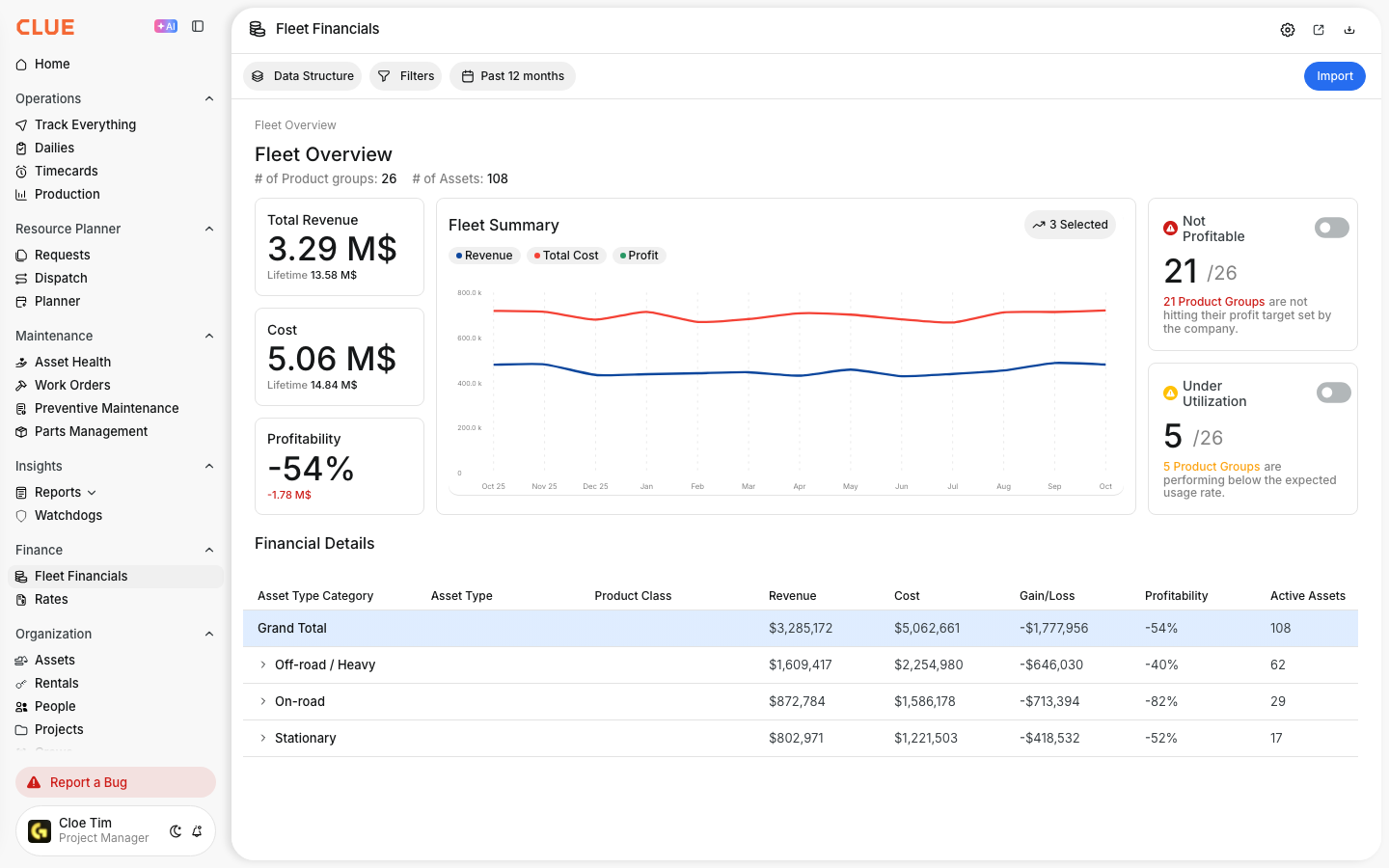Open the settings gear icon in header
Screen dimensions: 1389x868
pyautogui.click(x=1288, y=30)
